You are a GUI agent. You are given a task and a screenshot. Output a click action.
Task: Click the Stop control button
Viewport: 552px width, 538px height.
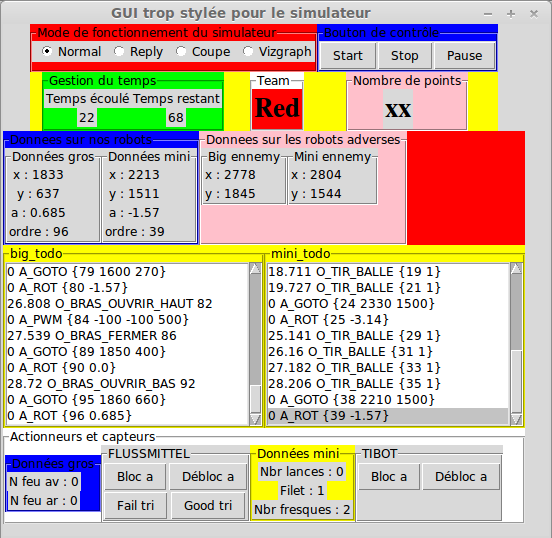pyautogui.click(x=405, y=56)
